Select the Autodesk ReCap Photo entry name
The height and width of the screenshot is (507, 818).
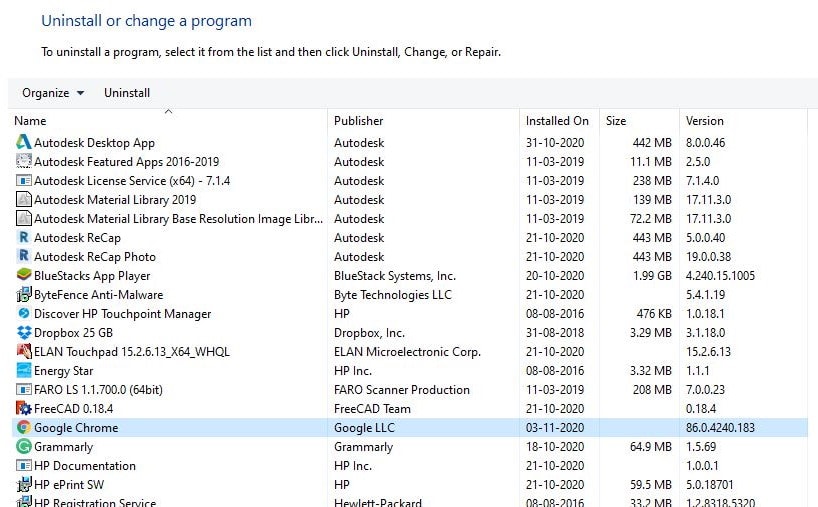pos(95,257)
